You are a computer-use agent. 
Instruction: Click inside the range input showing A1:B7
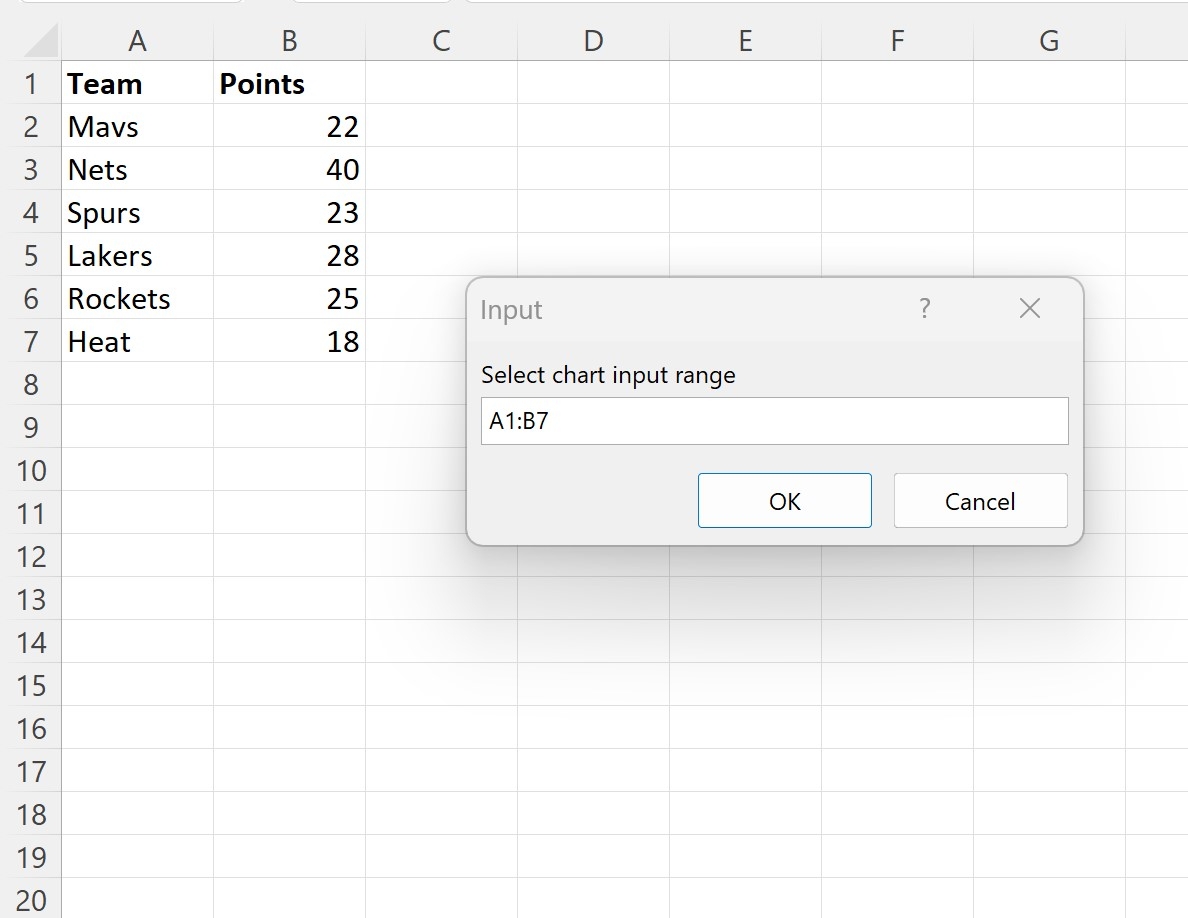click(774, 421)
